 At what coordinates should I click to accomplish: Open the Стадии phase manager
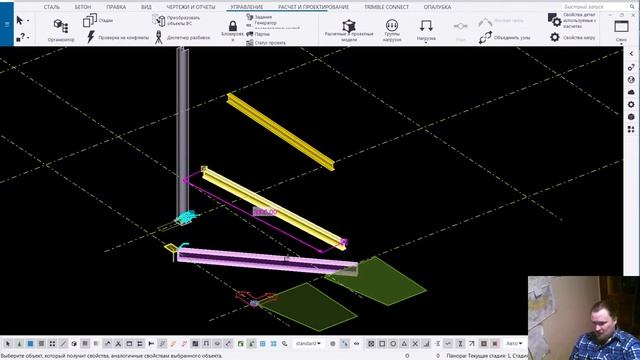point(98,20)
